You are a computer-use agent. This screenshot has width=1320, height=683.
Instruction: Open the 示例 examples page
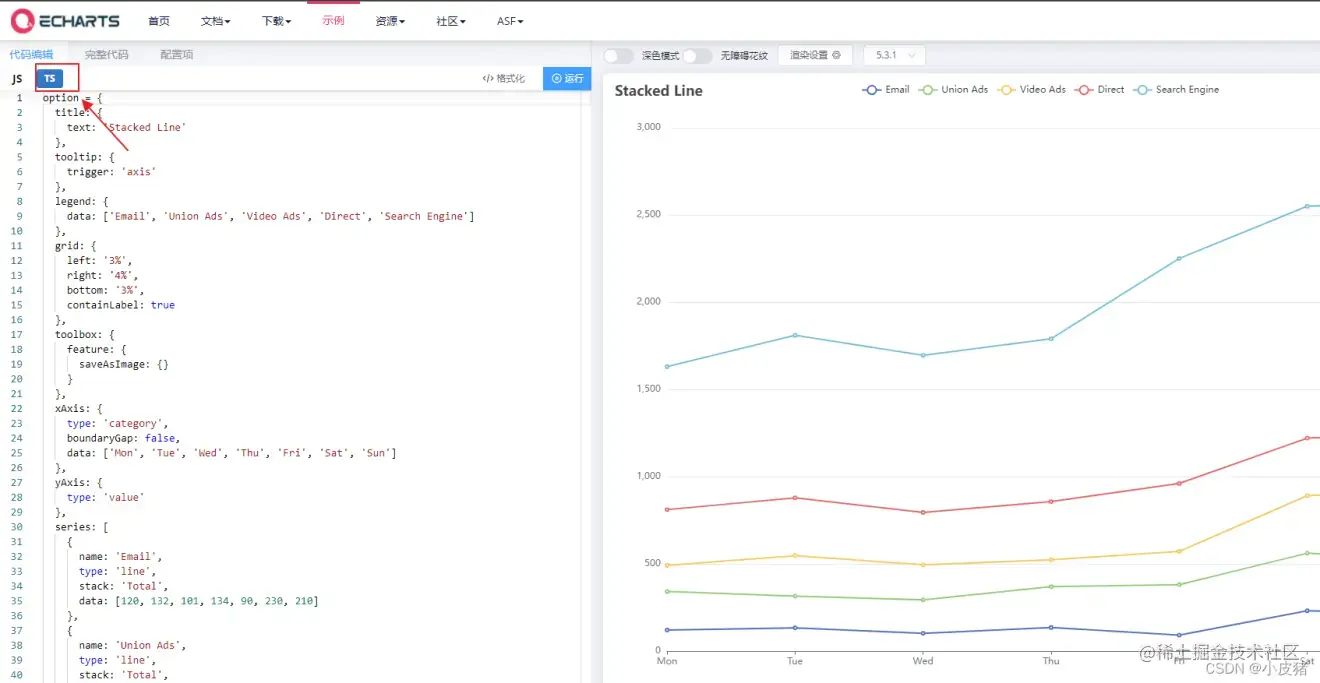333,21
